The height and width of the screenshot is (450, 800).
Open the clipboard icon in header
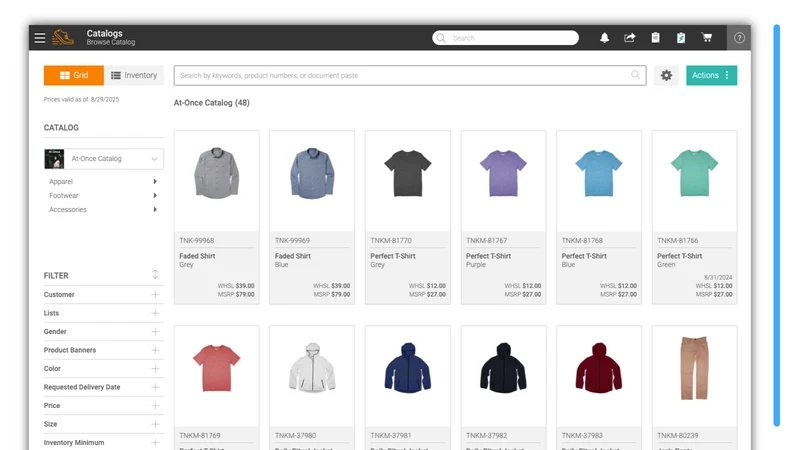click(656, 38)
